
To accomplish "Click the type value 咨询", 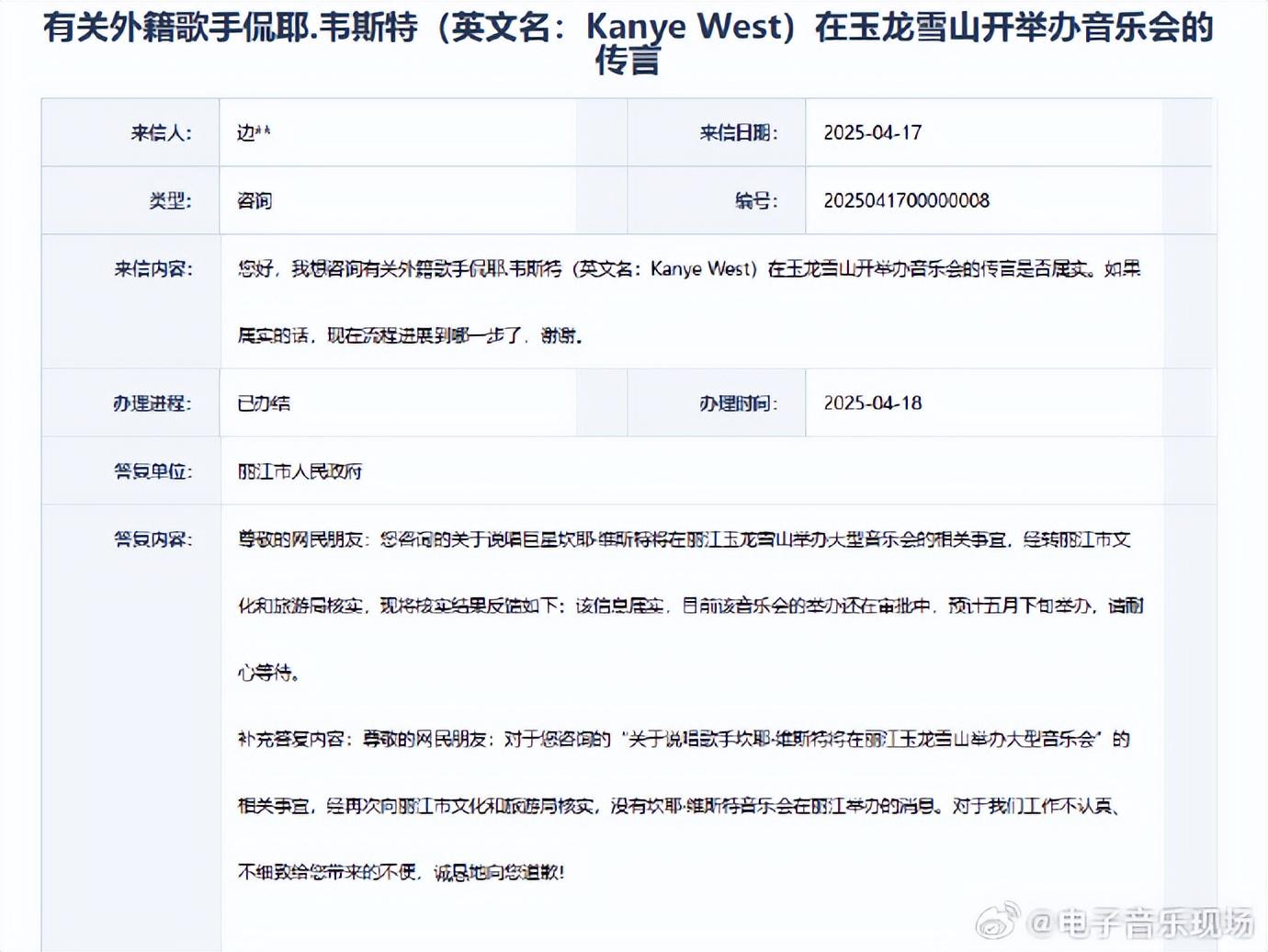I will [x=255, y=200].
